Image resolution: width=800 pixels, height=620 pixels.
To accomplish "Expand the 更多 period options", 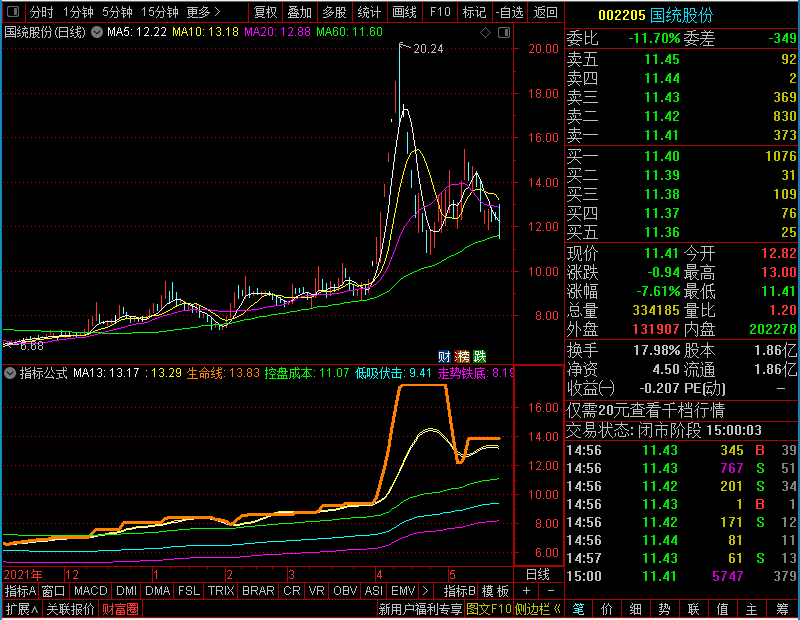I will pyautogui.click(x=204, y=12).
